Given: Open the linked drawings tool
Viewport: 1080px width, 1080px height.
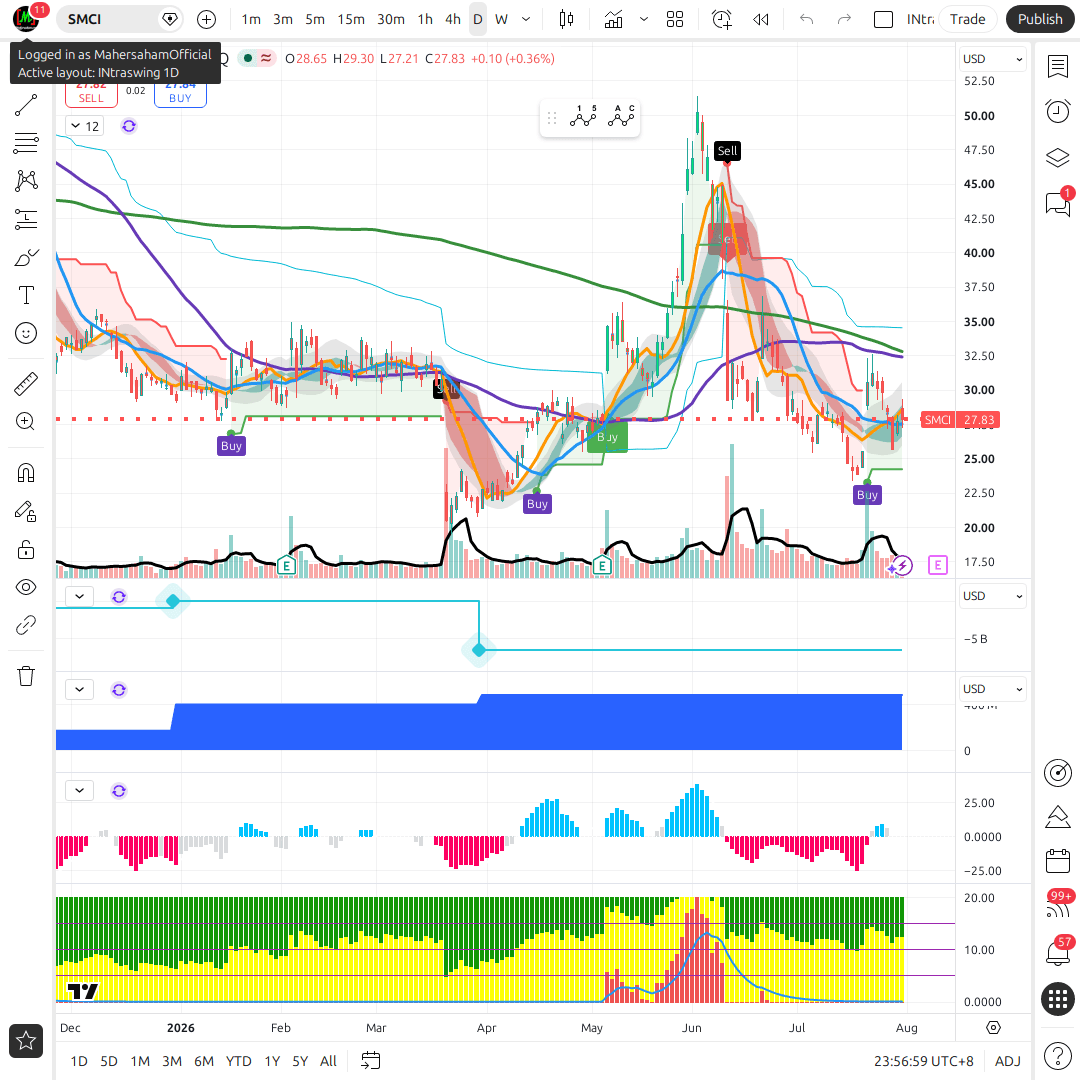Looking at the screenshot, I should [26, 625].
